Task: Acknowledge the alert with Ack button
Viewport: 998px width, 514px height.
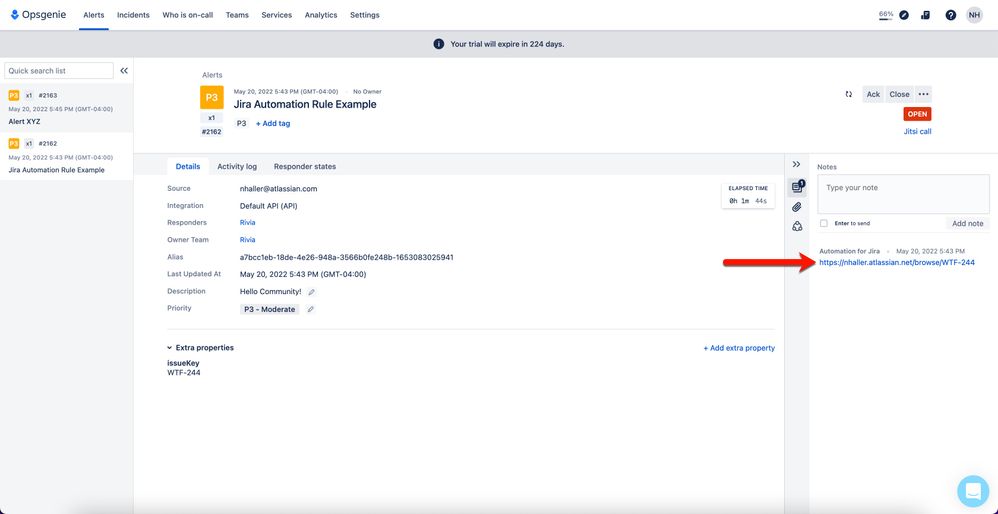Action: coord(873,94)
